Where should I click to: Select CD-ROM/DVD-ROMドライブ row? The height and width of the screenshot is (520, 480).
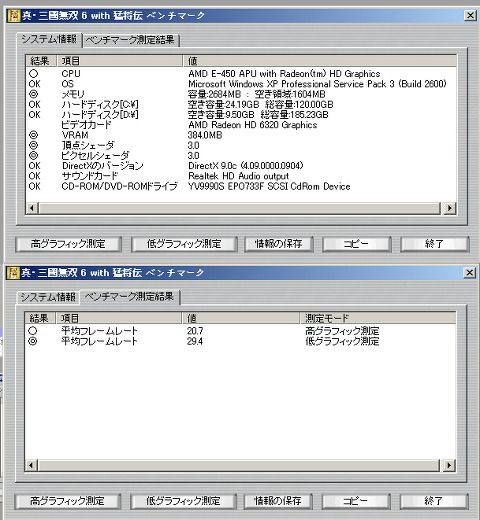pos(241,186)
